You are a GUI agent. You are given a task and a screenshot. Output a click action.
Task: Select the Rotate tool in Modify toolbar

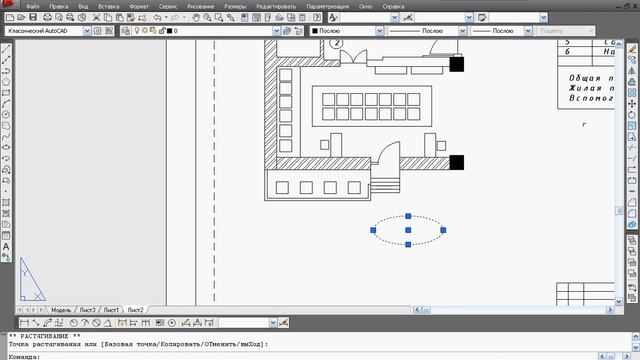pos(632,115)
